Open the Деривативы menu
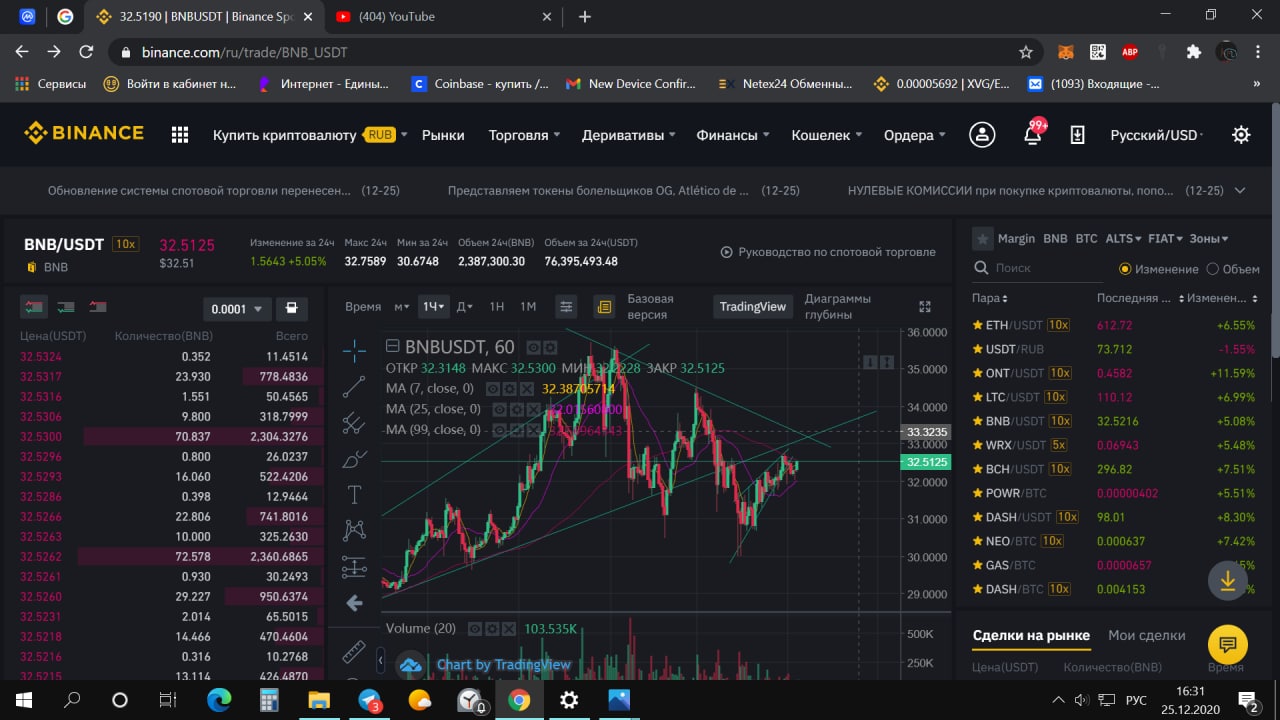Screen dimensions: 1280x720 click(x=629, y=135)
